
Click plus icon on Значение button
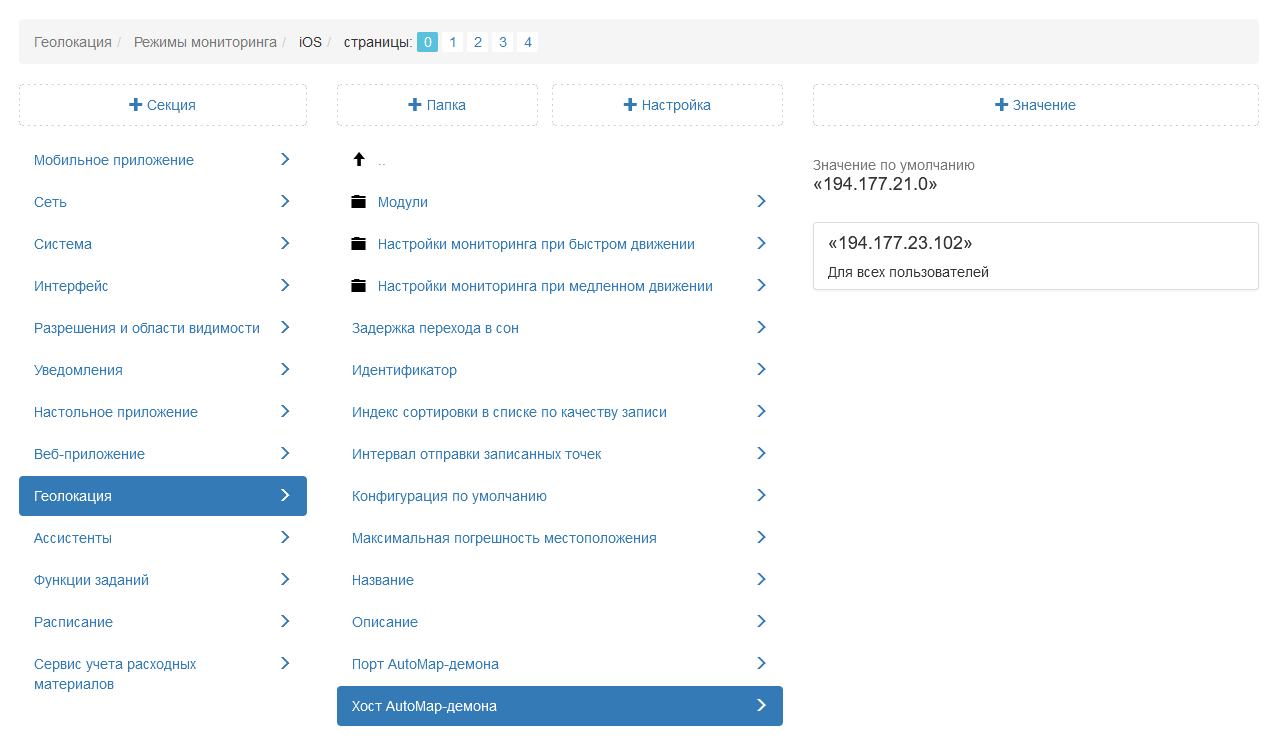pos(1002,105)
